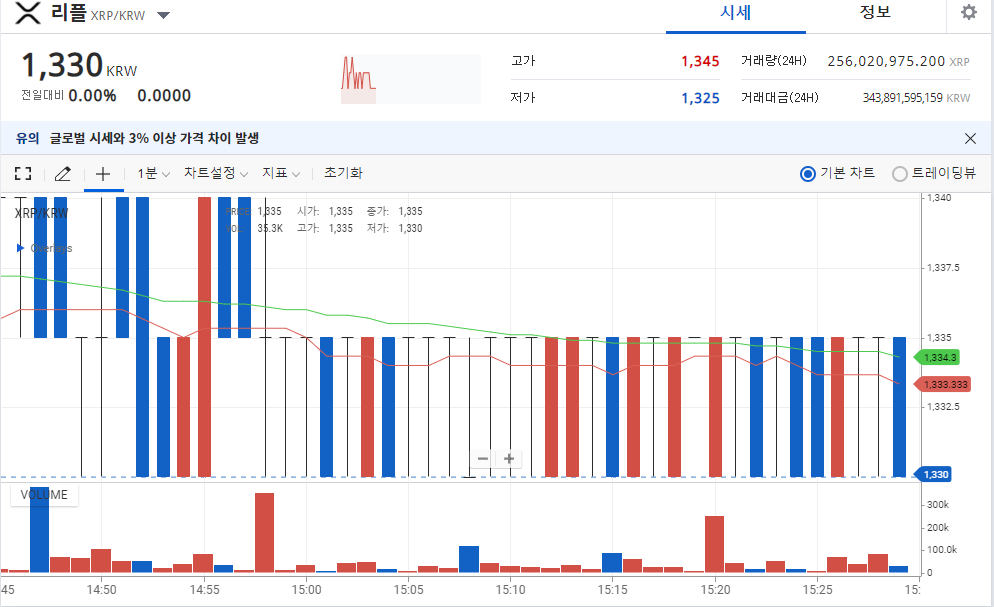The height and width of the screenshot is (607, 994).
Task: Click the blue 1,330 current price tag
Action: pyautogui.click(x=933, y=474)
